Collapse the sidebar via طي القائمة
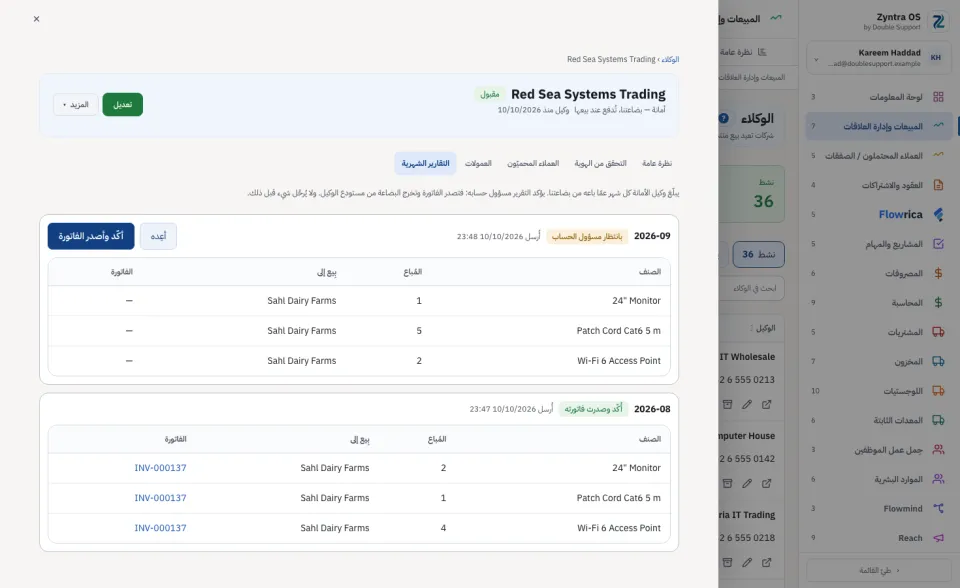 coord(879,570)
